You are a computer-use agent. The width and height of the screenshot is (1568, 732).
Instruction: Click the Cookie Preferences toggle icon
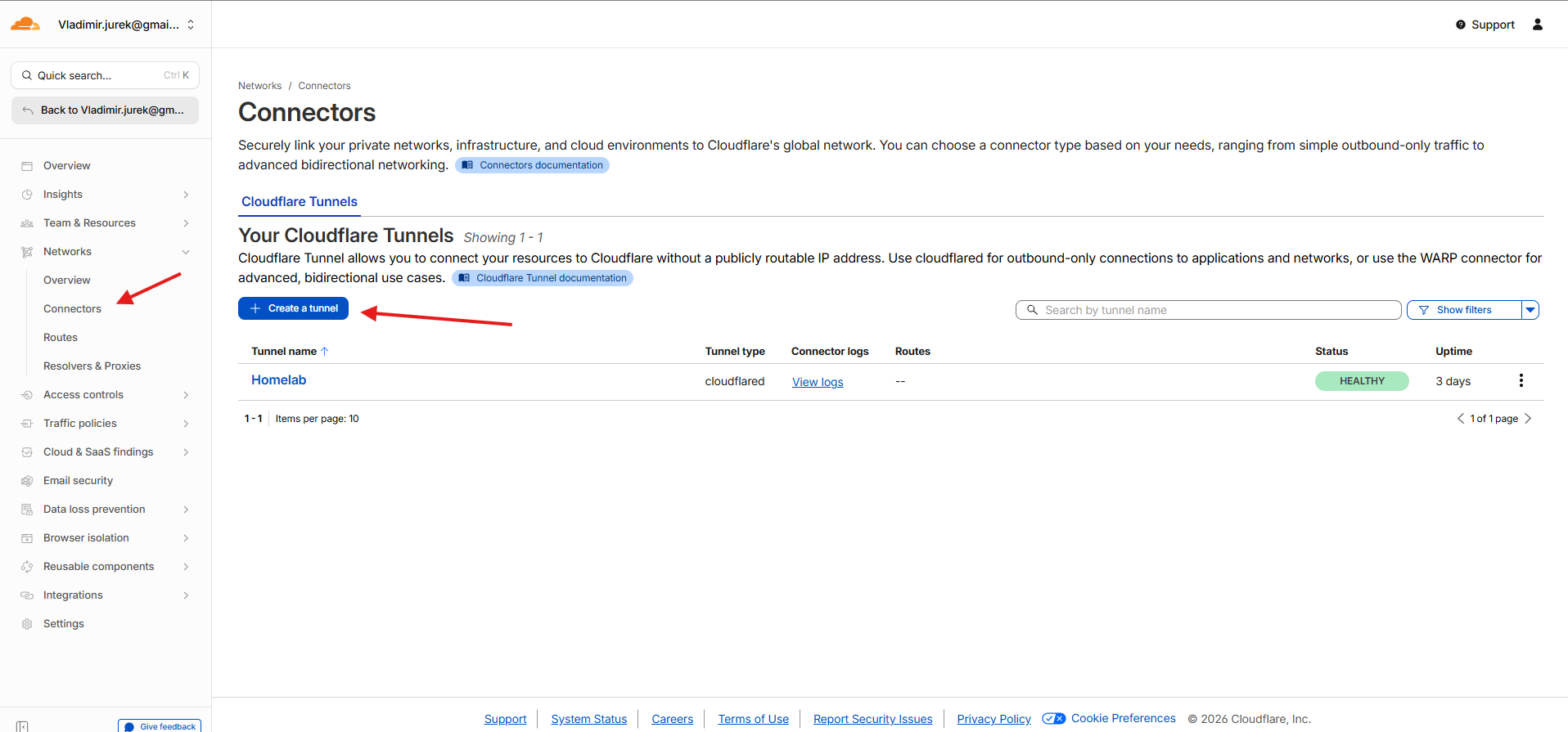[1054, 719]
